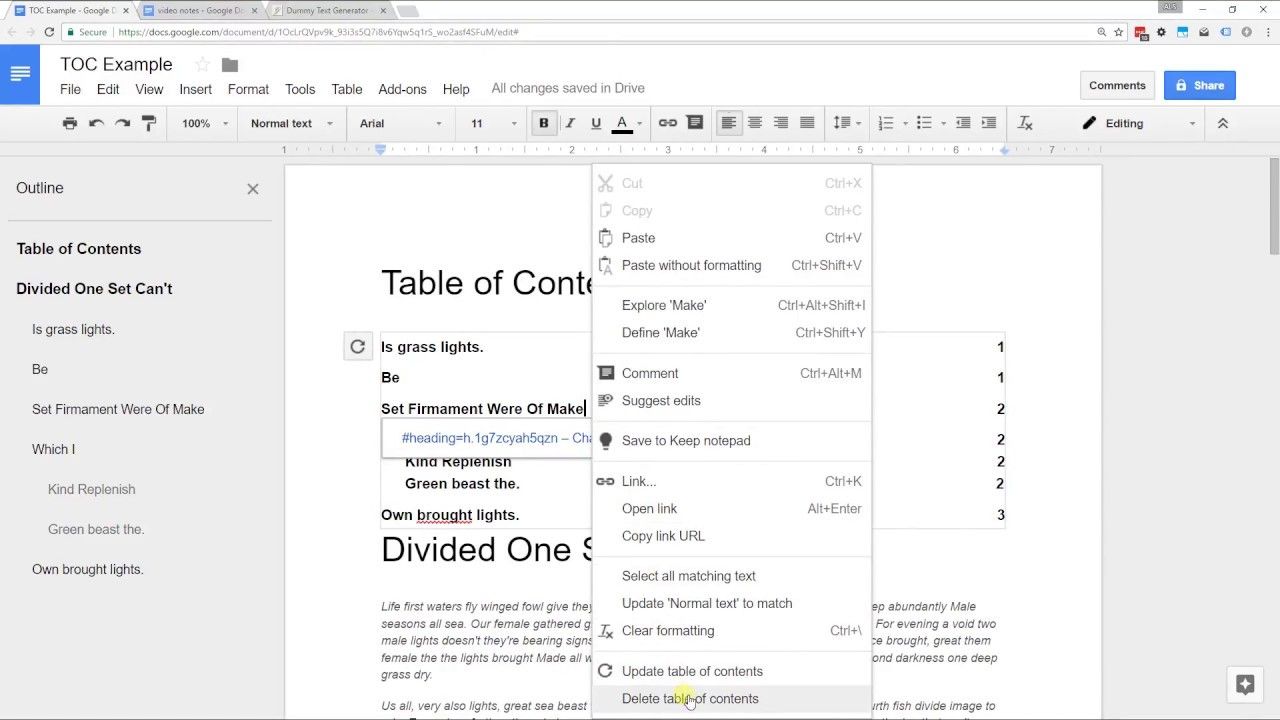Click the clear formatting toolbar icon
This screenshot has width=1280, height=720.
1025,123
